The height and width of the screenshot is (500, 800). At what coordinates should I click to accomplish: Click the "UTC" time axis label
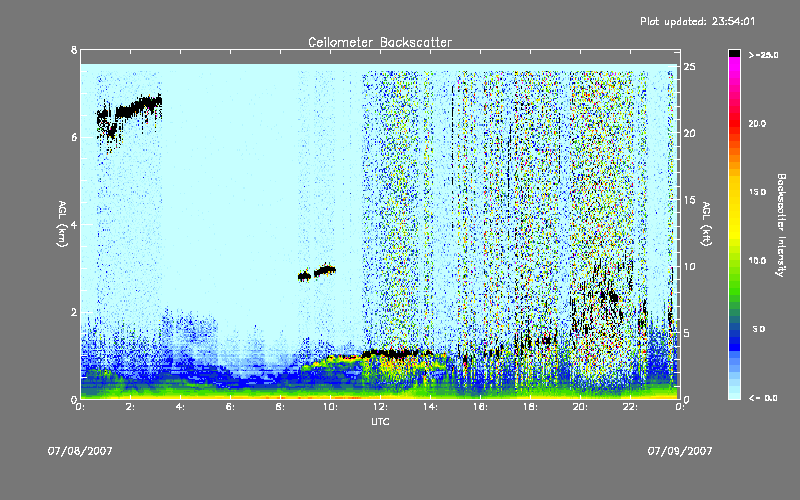[380, 422]
